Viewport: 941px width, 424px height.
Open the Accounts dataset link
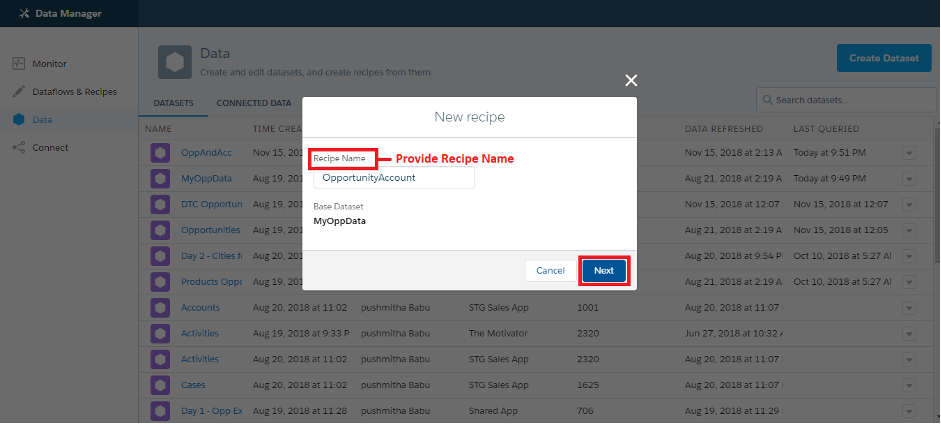200,308
